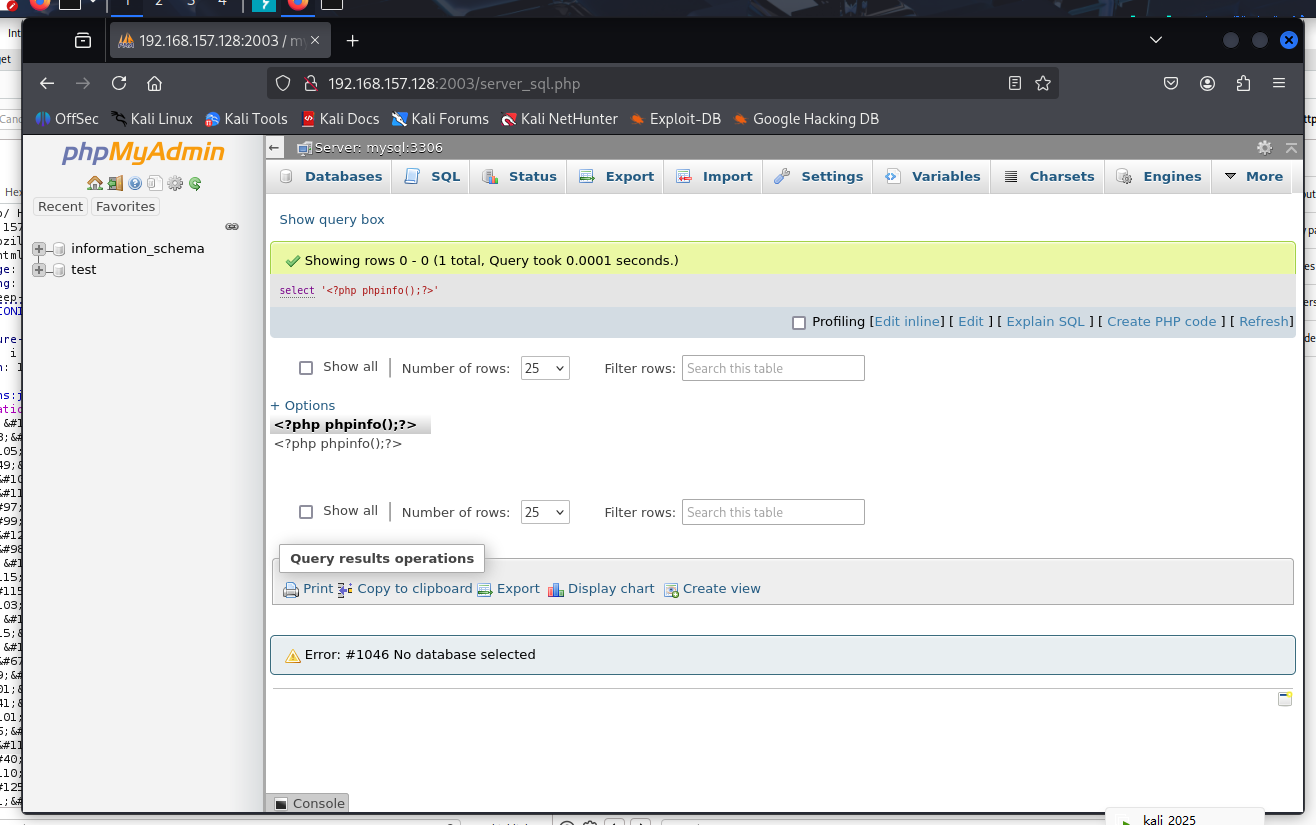The image size is (1316, 825).
Task: Click the test database cylinder icon
Action: pos(59,270)
